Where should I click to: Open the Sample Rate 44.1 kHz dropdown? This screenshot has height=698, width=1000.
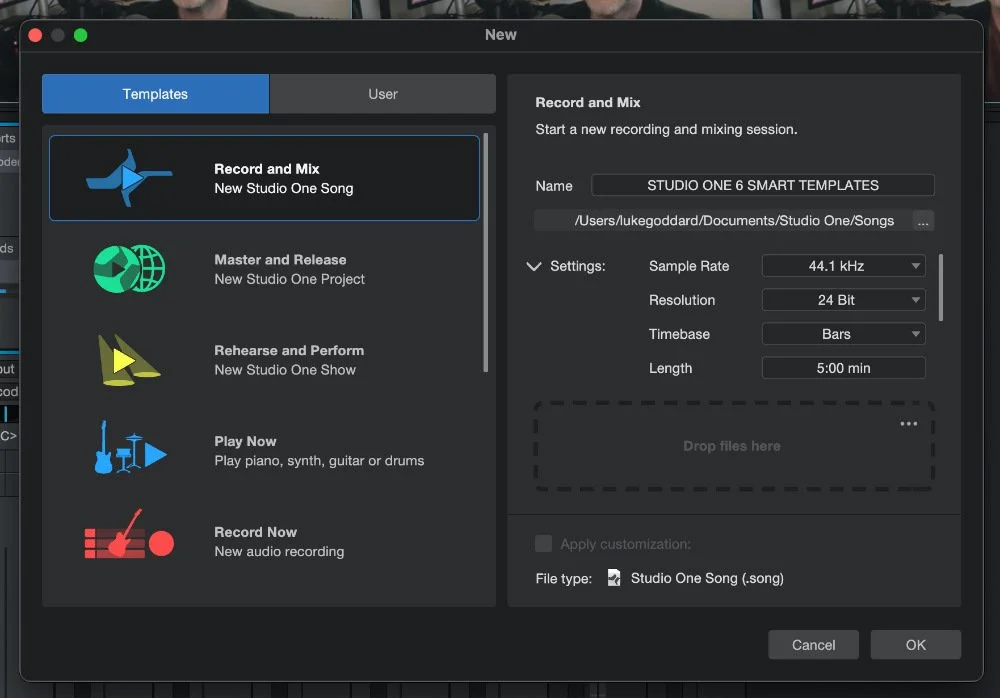coord(843,265)
